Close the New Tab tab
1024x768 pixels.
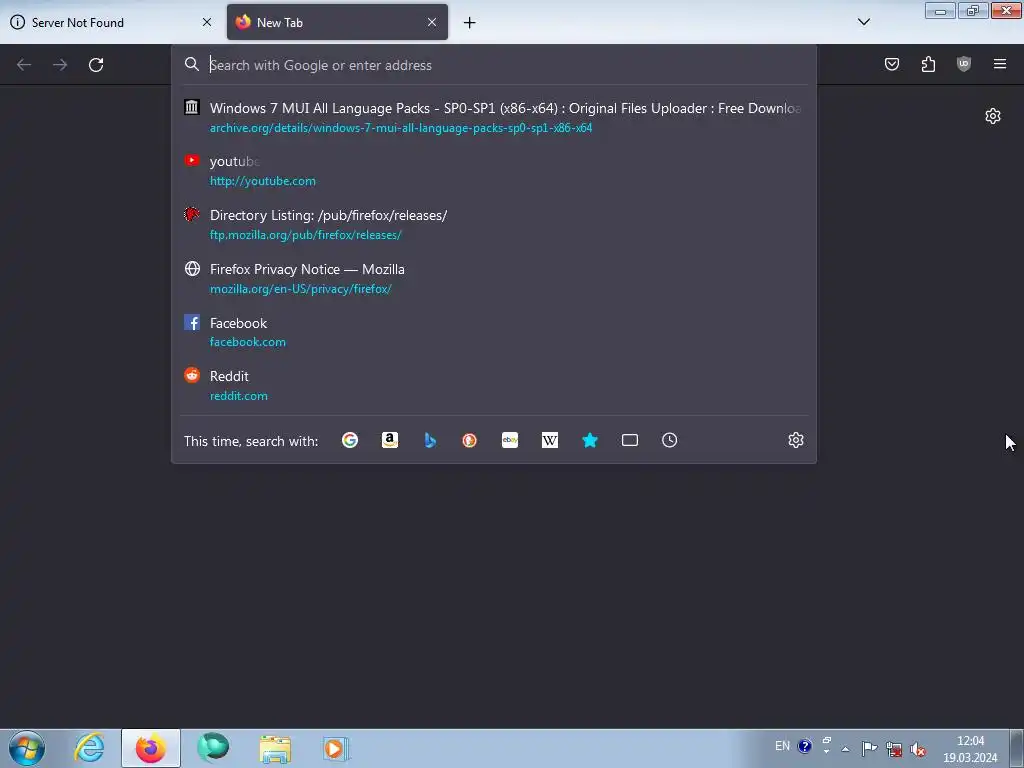[432, 22]
